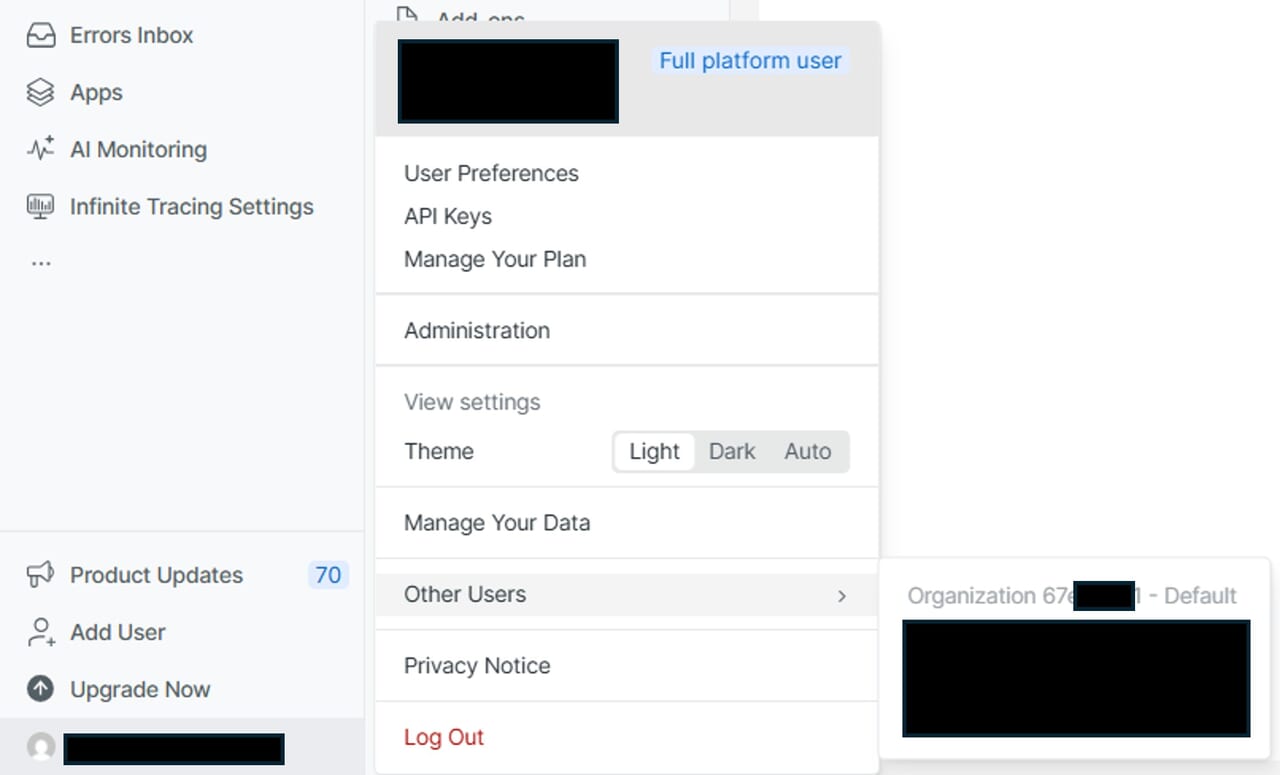Expand more sidebar items via ellipsis

tap(41, 264)
